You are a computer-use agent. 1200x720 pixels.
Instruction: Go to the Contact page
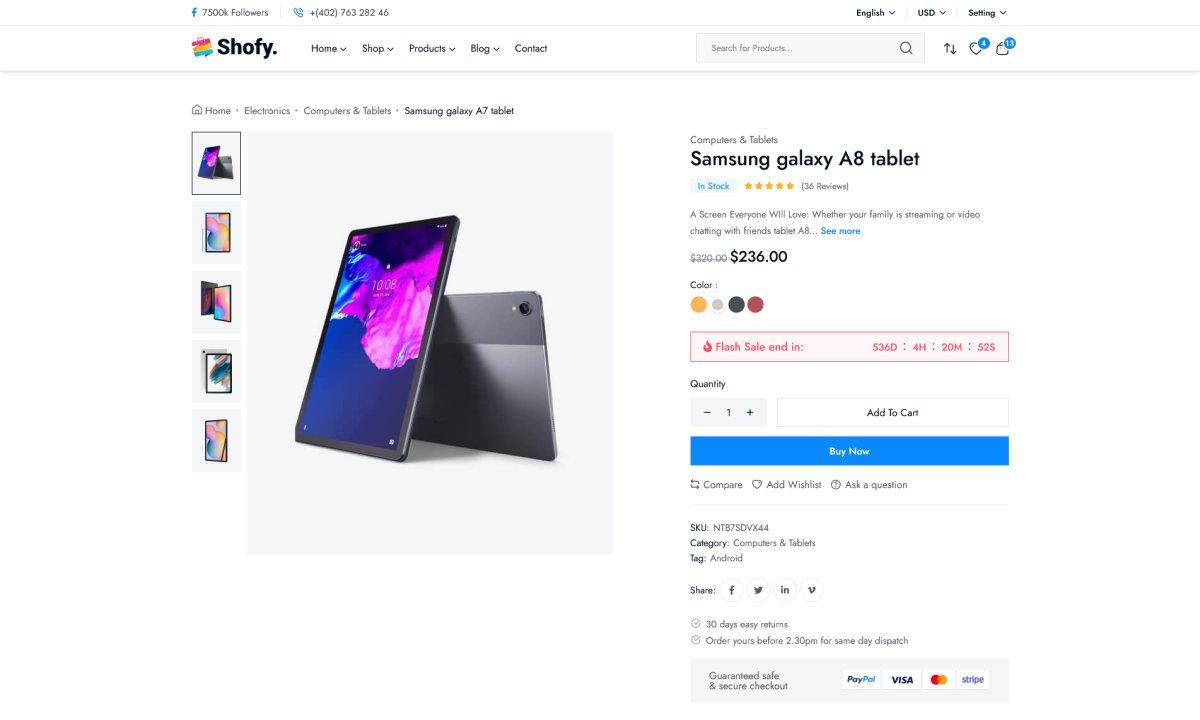point(531,48)
